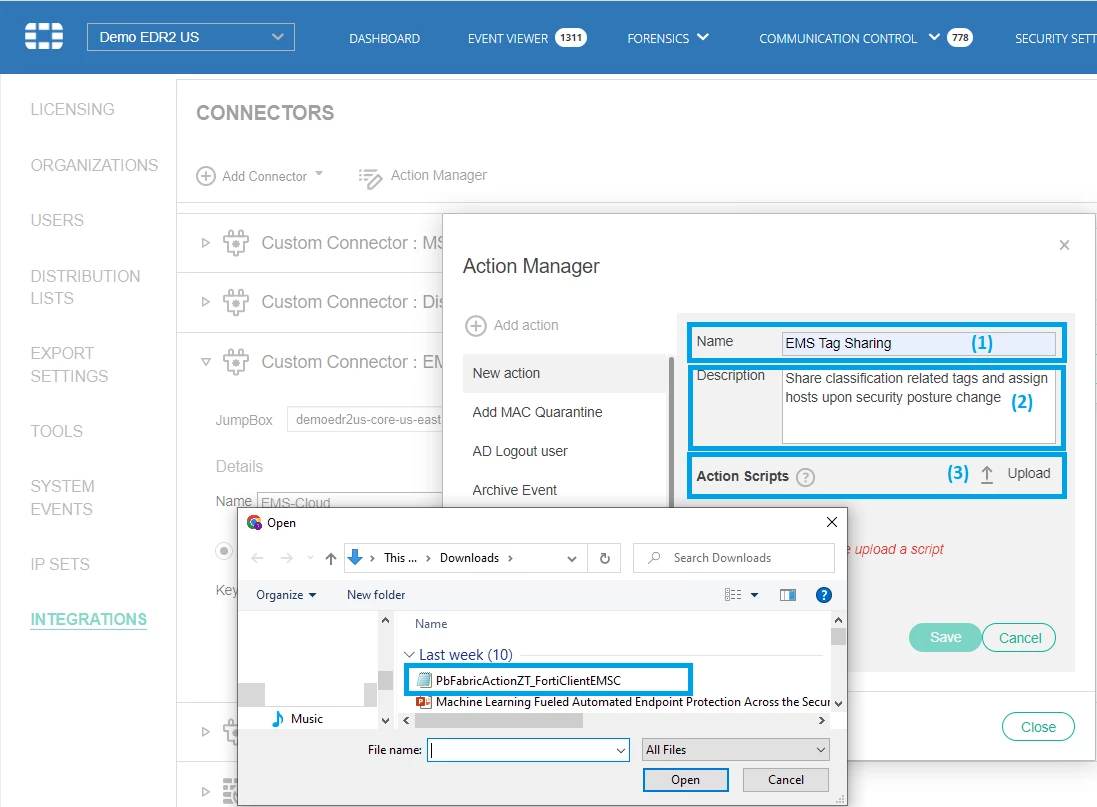Click the 1311 Event Viewer badge
The image size is (1097, 807).
click(571, 38)
